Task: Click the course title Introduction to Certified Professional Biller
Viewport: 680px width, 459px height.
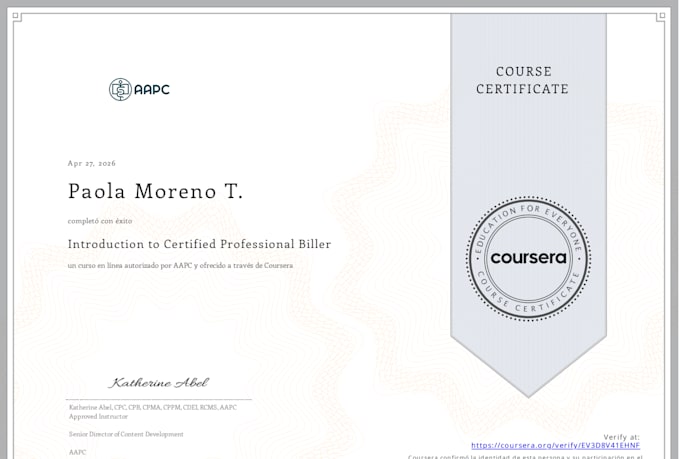Action: (x=199, y=244)
